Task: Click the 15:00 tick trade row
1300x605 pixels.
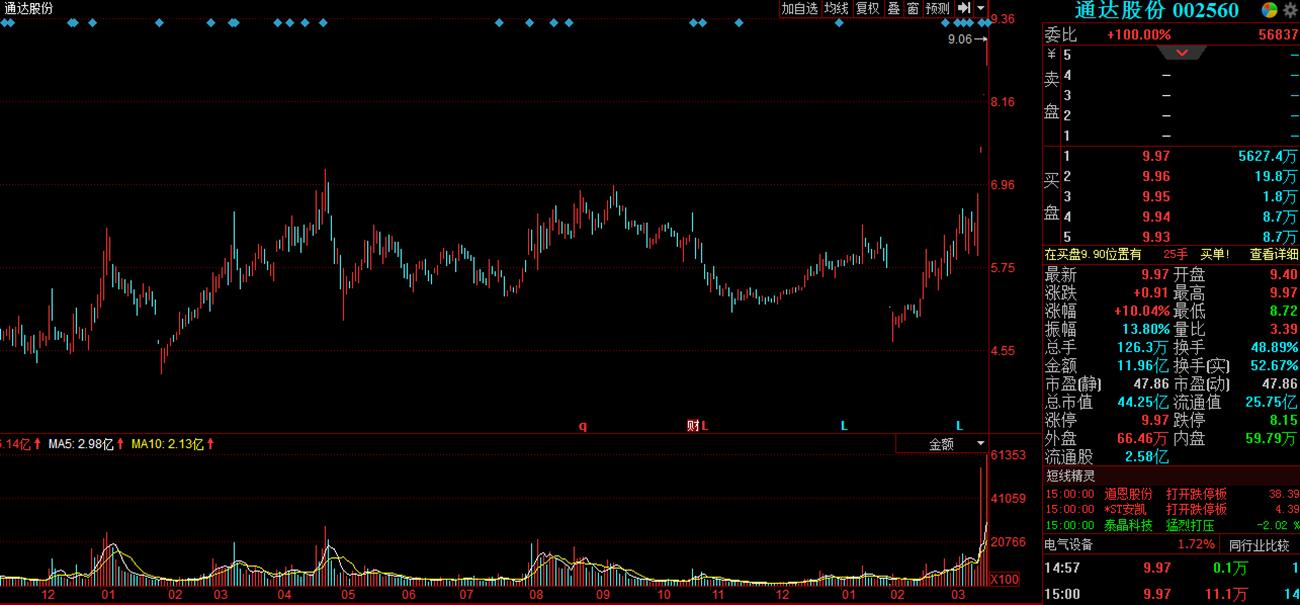Action: point(1171,594)
